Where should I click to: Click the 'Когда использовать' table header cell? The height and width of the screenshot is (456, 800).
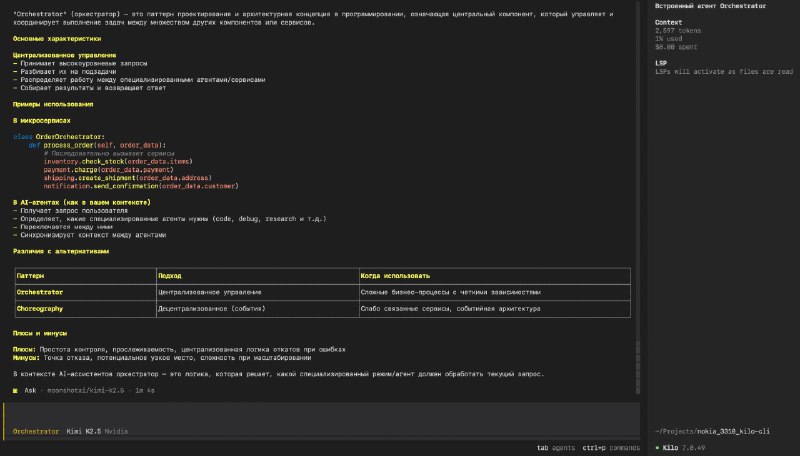point(495,276)
